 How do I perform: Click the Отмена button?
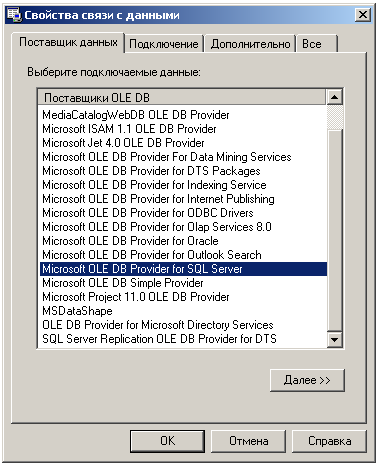(248, 441)
